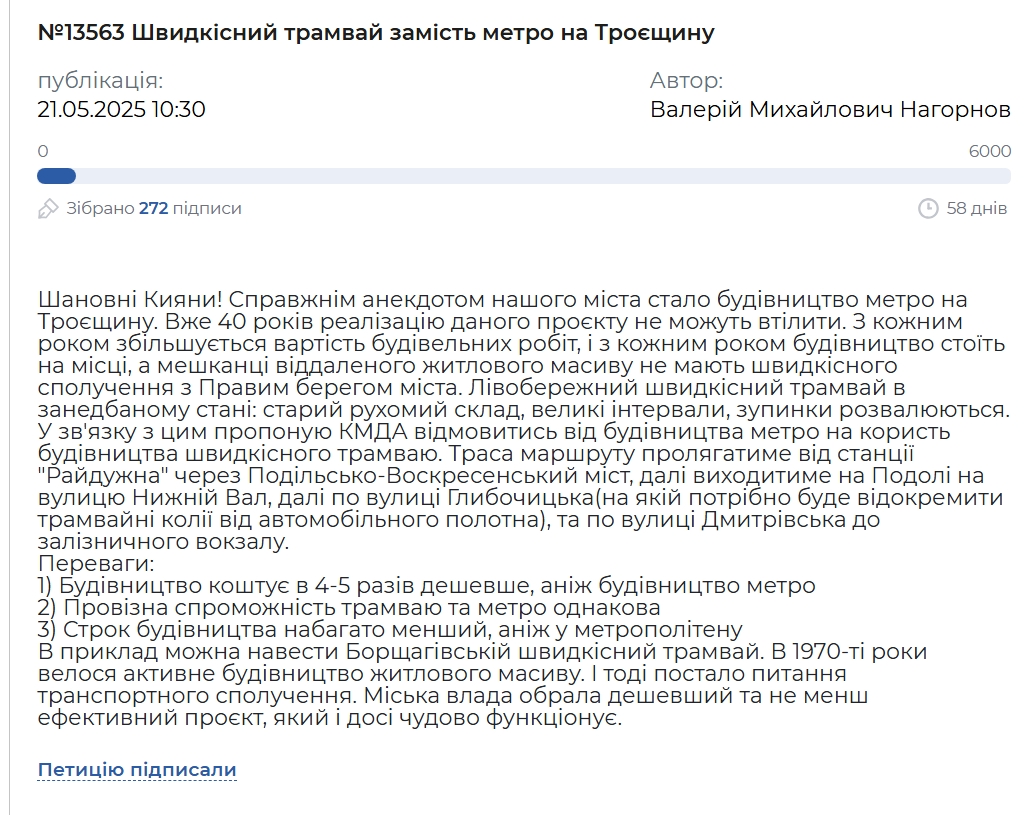Click the empty grey progress bar track
This screenshot has width=1032, height=815.
click(540, 176)
